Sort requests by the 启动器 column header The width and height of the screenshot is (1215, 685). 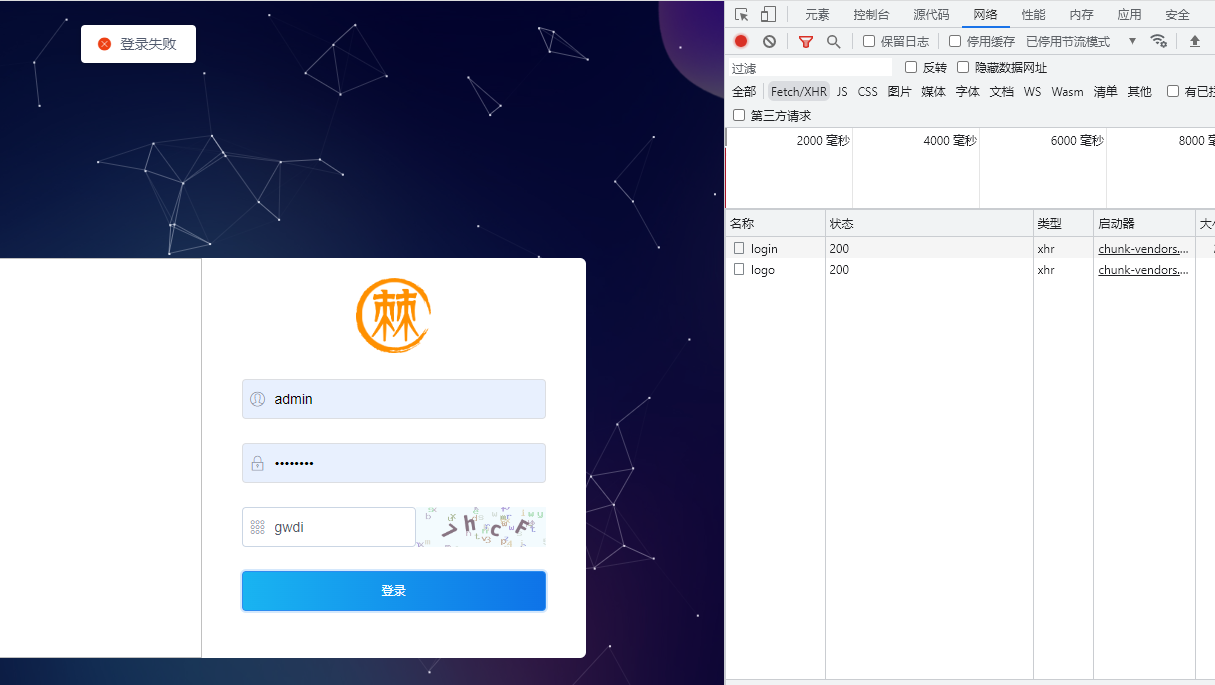[1144, 223]
